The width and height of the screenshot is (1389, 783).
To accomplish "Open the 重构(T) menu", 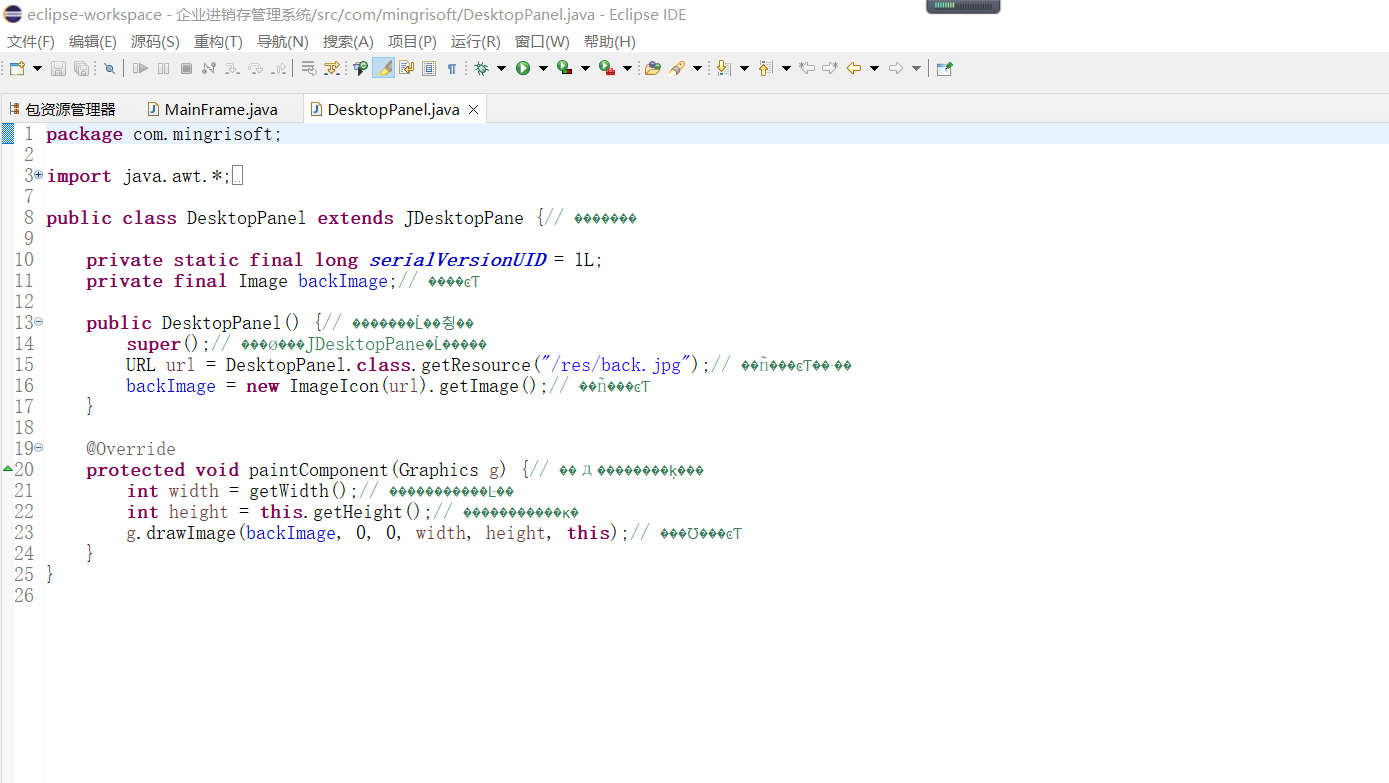I will 218,42.
